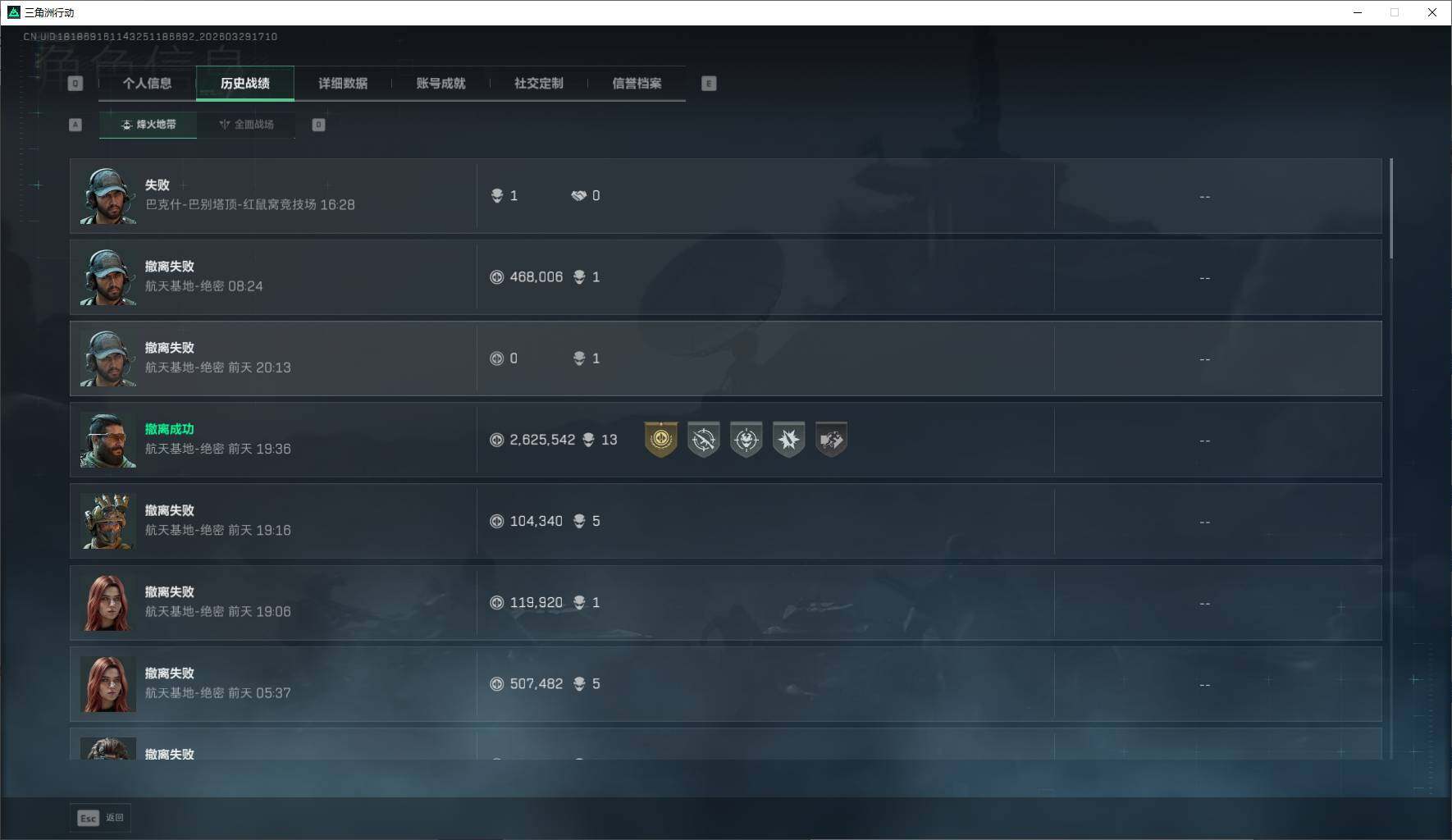
Task: Click the eagle emblem medal badge
Action: [746, 440]
